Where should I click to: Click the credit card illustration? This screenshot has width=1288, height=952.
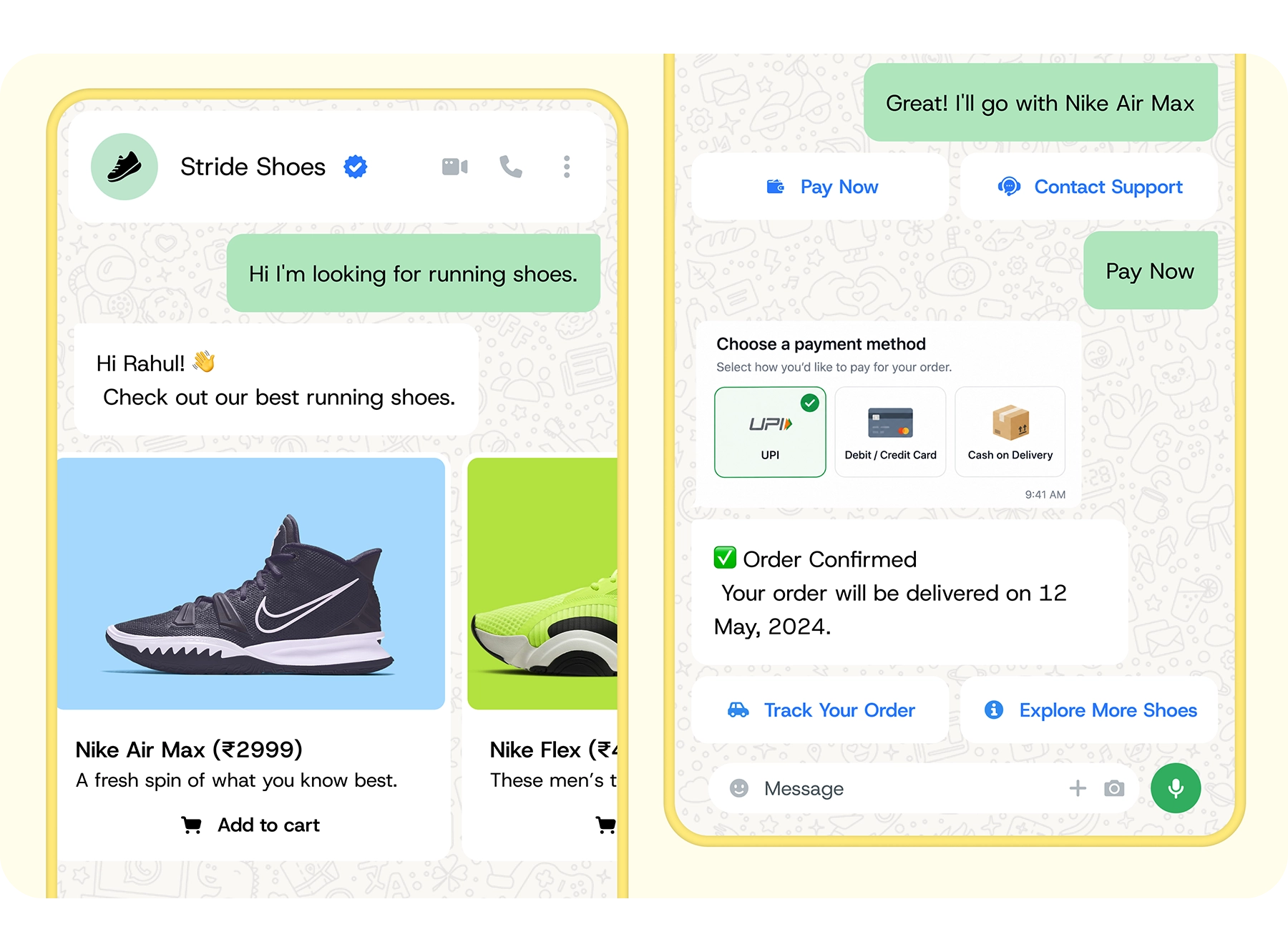click(x=890, y=423)
